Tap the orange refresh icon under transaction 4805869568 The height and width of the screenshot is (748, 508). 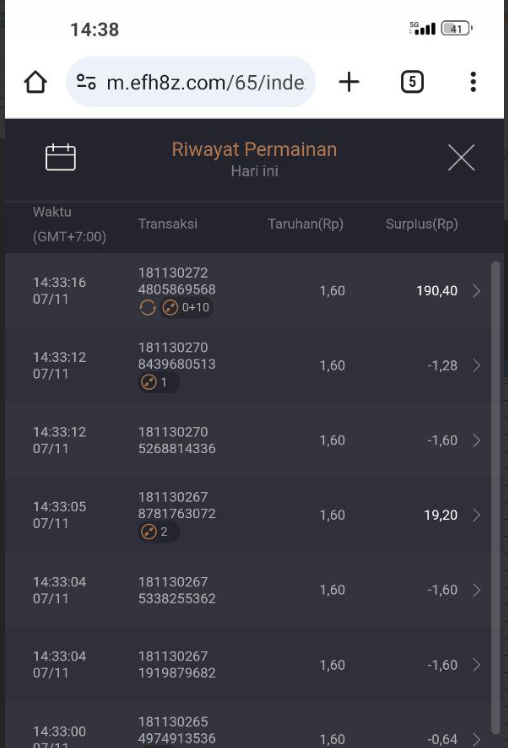147,308
